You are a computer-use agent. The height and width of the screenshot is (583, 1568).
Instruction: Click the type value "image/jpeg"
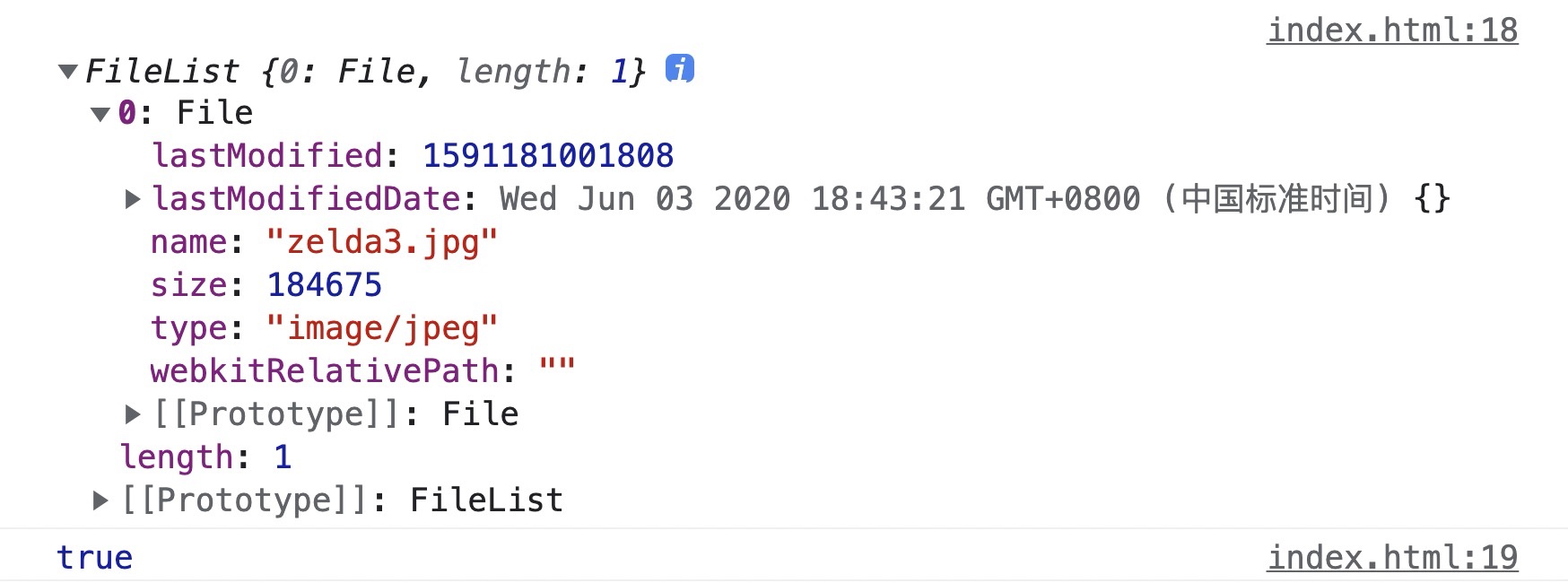point(382,328)
